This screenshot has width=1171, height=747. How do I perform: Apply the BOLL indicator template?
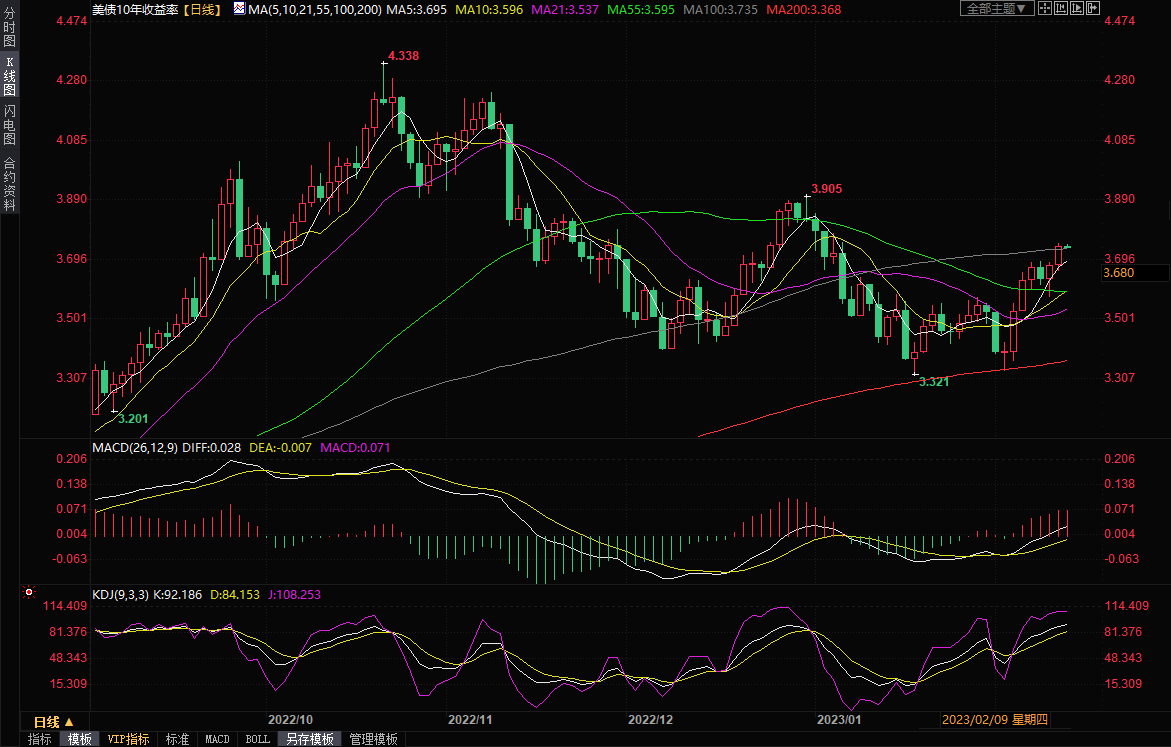tap(257, 739)
